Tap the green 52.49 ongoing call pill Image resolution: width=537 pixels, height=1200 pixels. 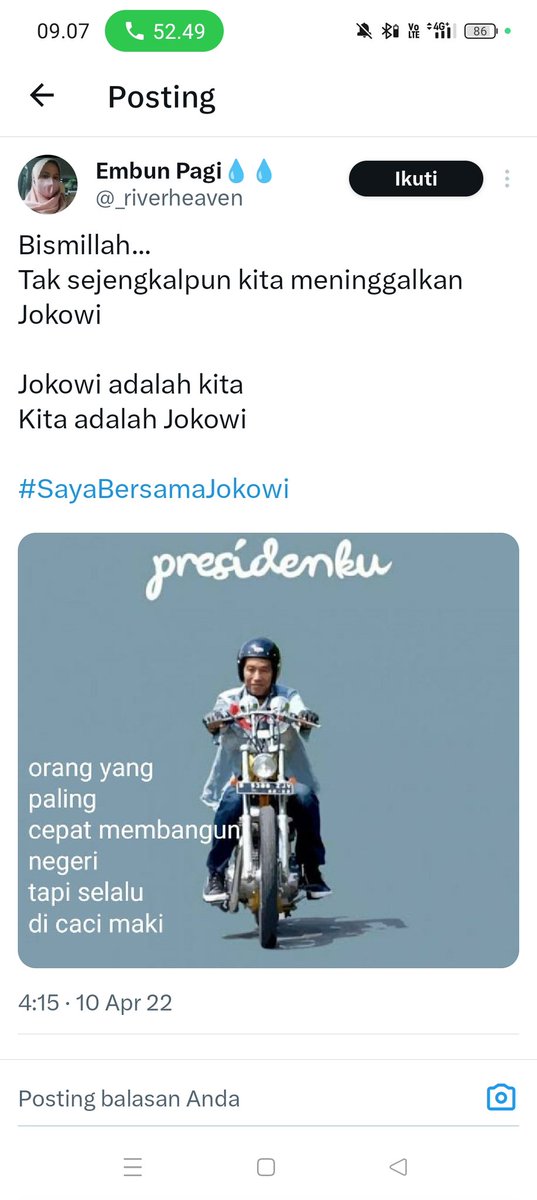point(164,31)
